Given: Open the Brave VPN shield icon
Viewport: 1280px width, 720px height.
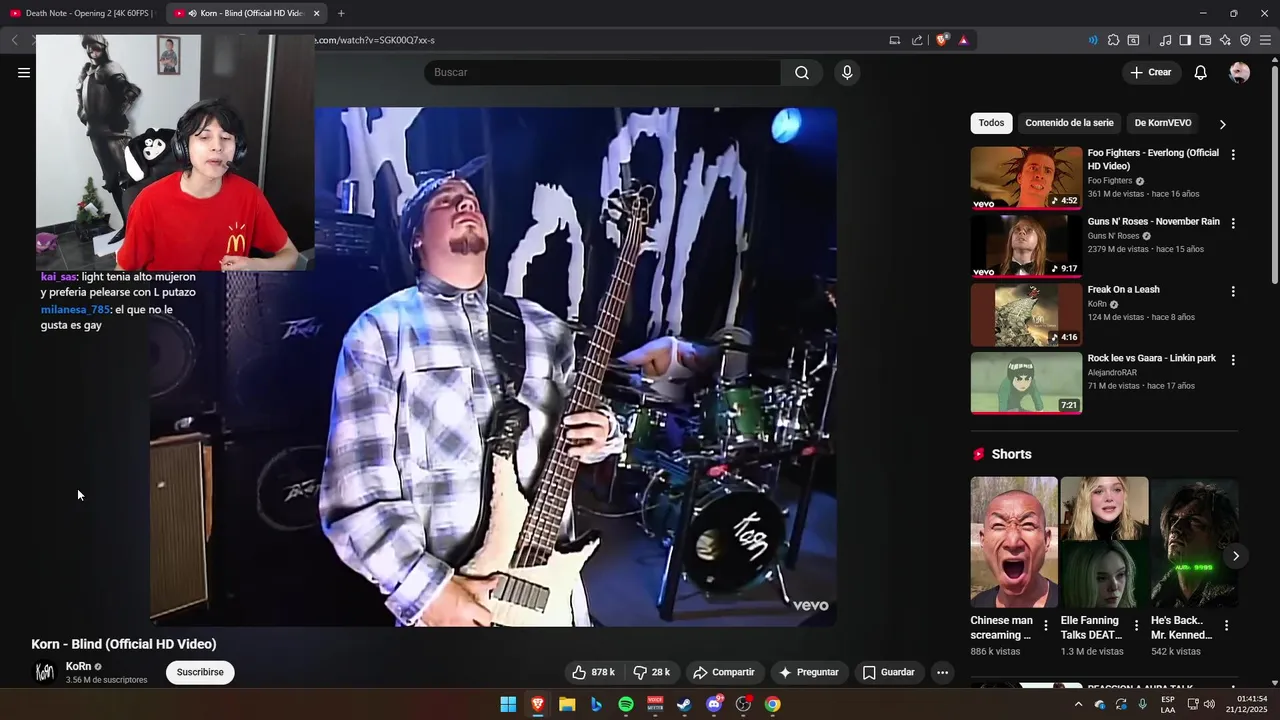Looking at the screenshot, I should (x=1245, y=40).
